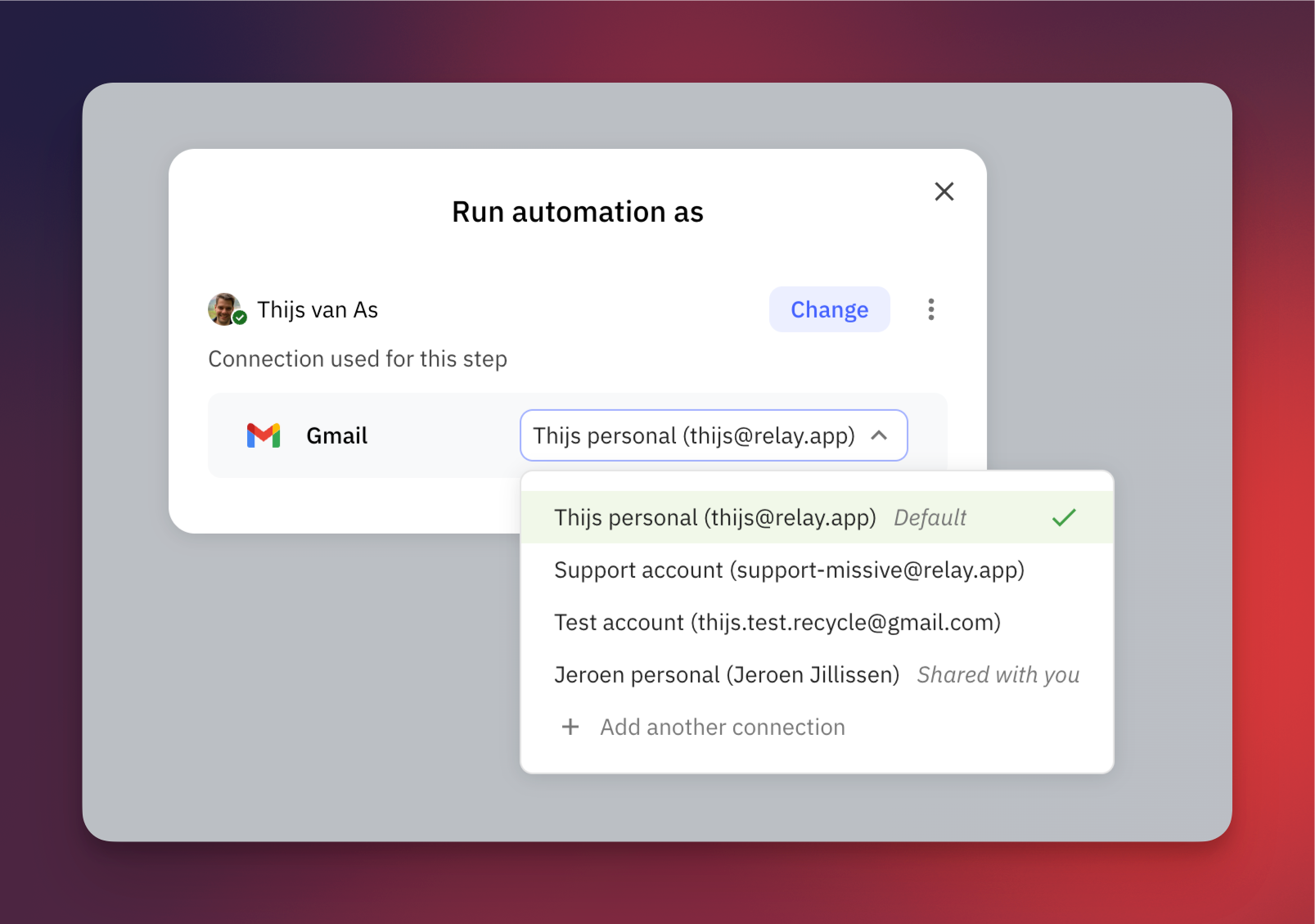This screenshot has height=924, width=1315.
Task: Select Test account (thijs.test.recycle@gmail.com) option
Action: 817,622
